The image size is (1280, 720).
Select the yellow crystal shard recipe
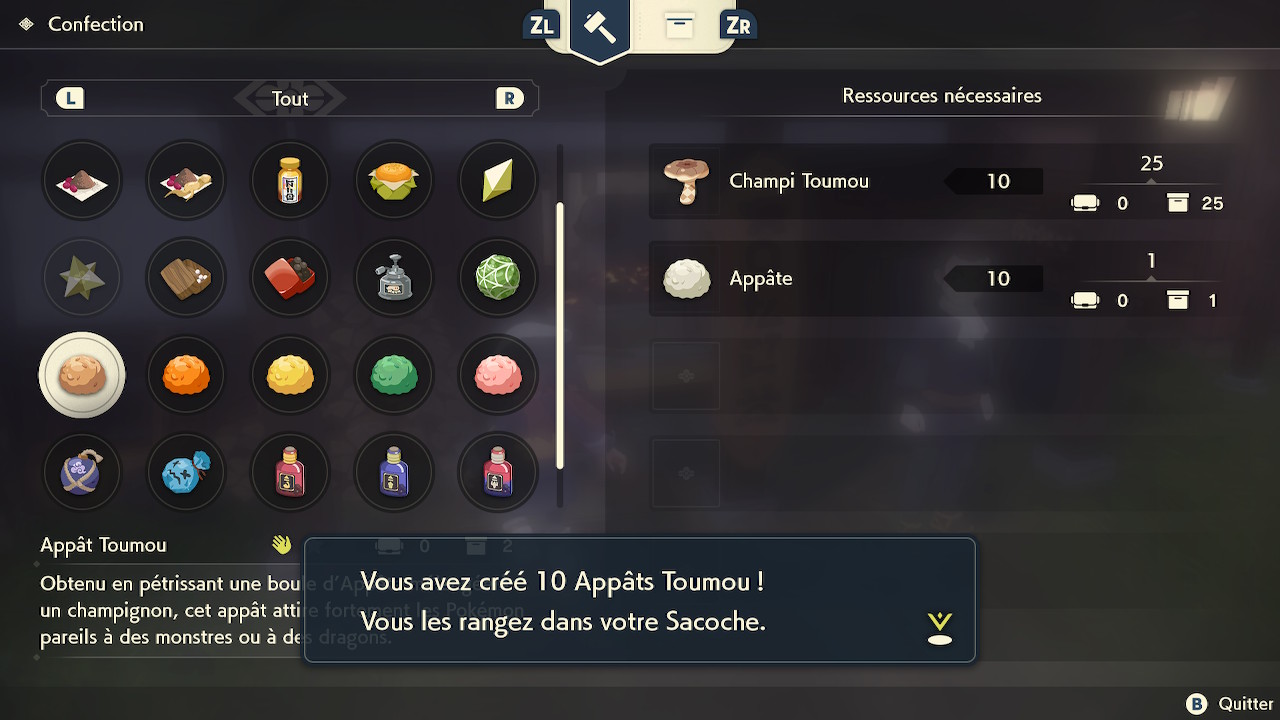pyautogui.click(x=498, y=180)
